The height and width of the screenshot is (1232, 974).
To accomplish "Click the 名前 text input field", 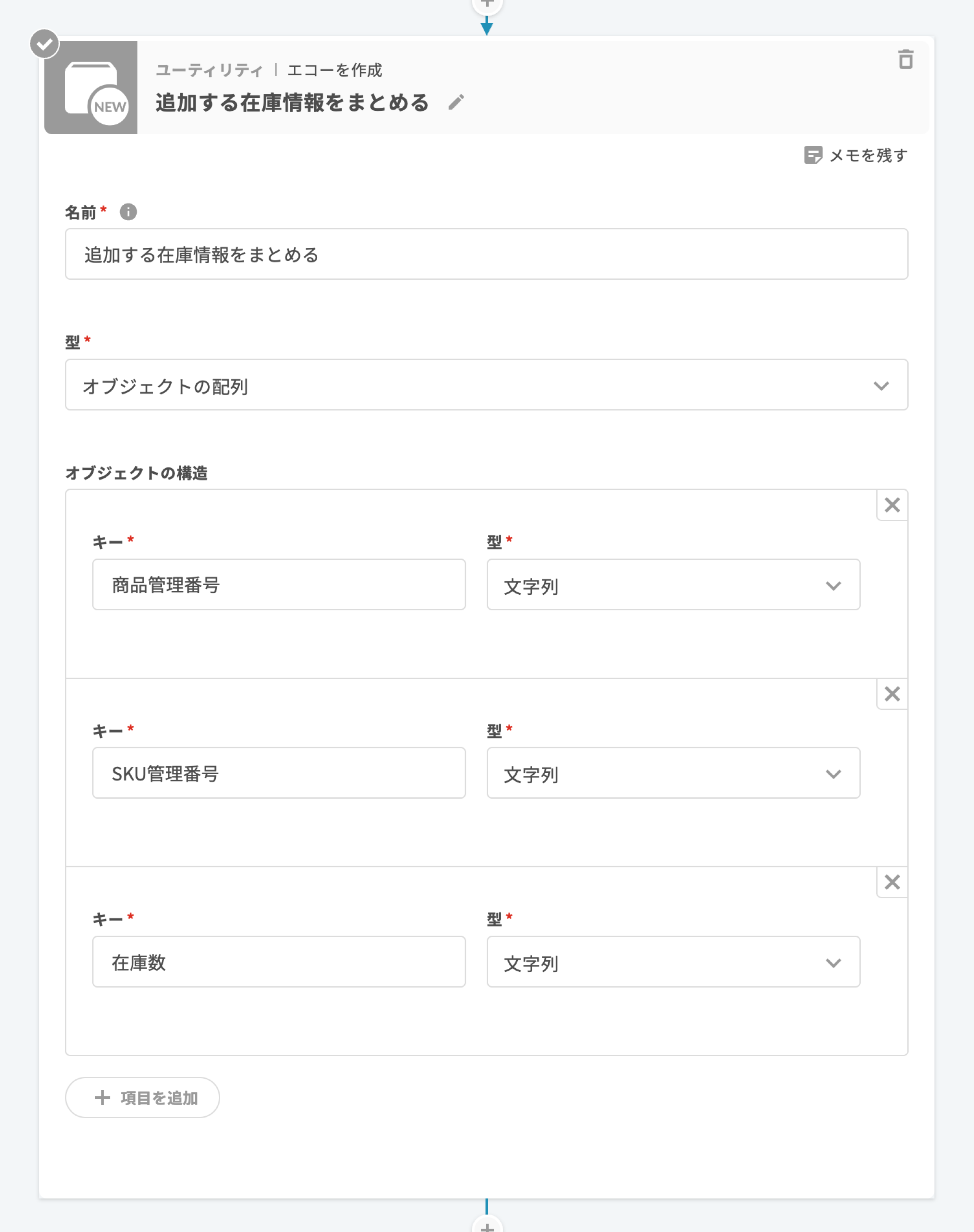I will click(x=486, y=255).
